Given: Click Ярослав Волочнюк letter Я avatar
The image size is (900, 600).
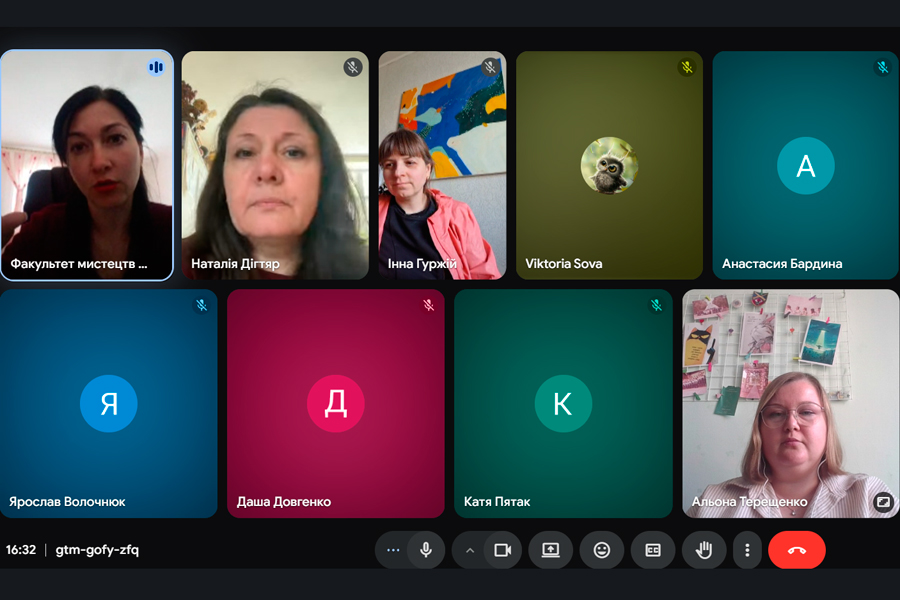Looking at the screenshot, I should click(x=108, y=404).
